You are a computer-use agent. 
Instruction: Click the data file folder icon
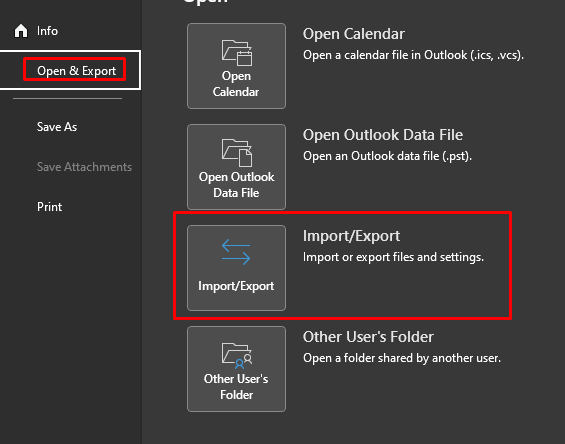coord(236,153)
